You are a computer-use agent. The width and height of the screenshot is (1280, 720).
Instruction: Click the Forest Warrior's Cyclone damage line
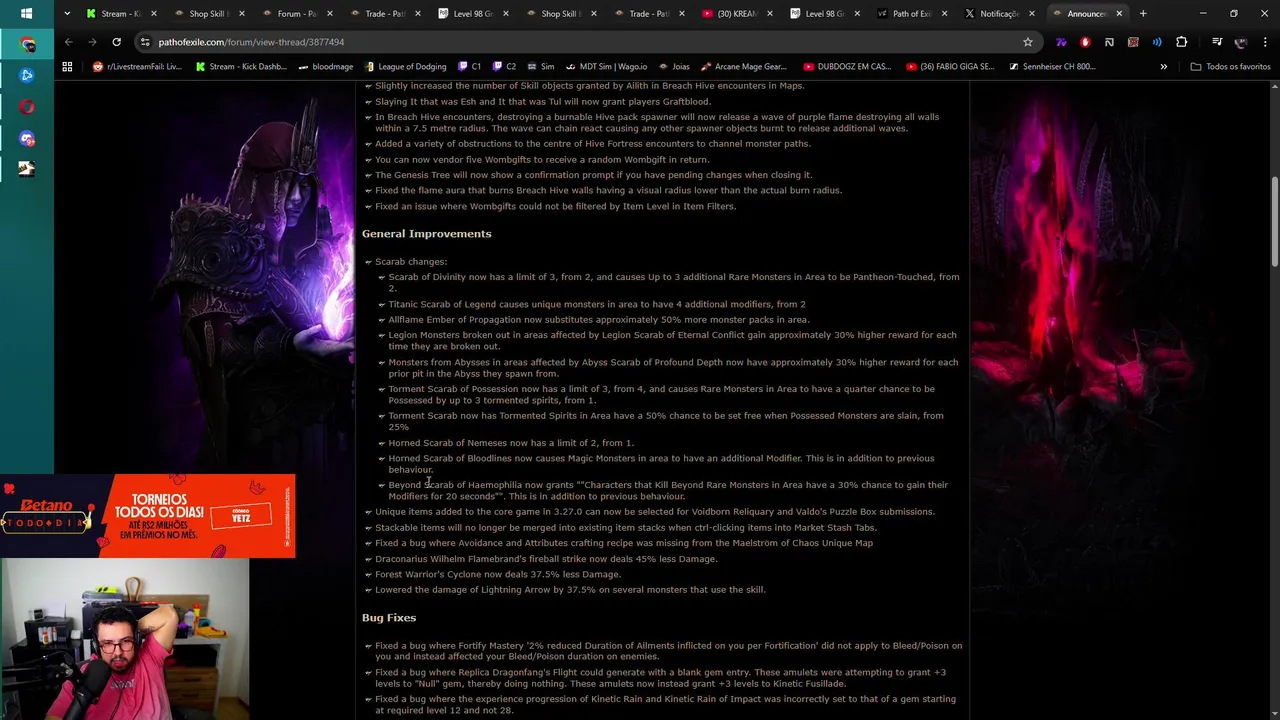[498, 574]
